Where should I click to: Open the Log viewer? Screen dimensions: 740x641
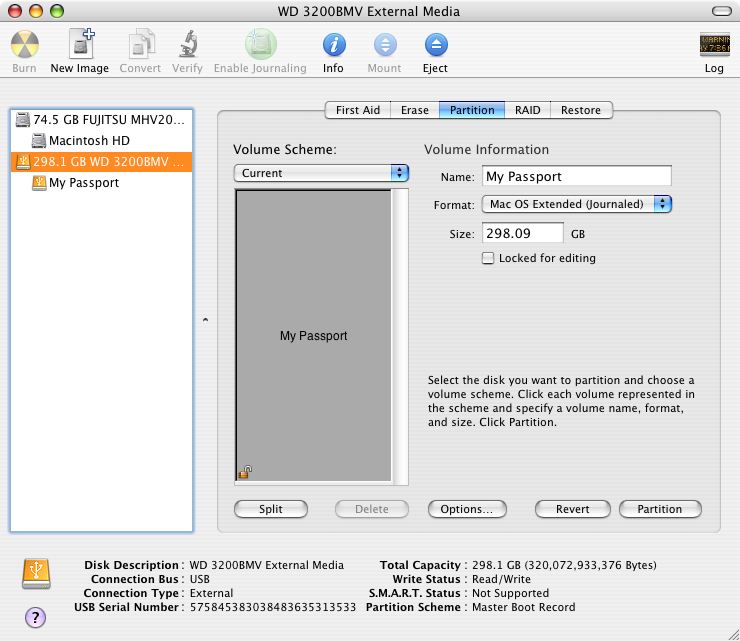point(715,44)
